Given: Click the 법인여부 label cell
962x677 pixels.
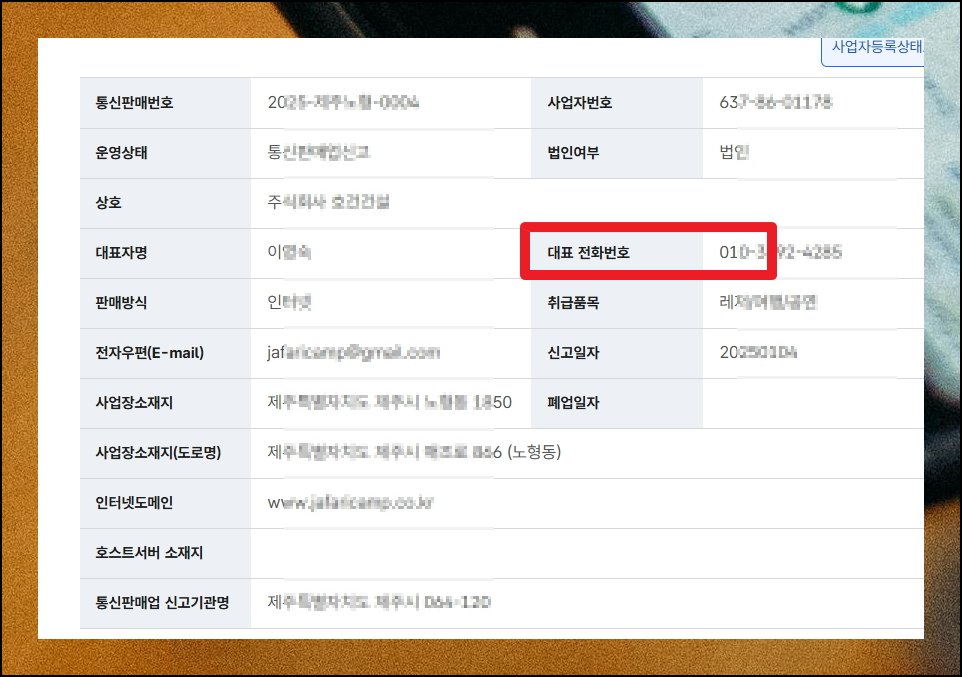Looking at the screenshot, I should click(x=573, y=153).
